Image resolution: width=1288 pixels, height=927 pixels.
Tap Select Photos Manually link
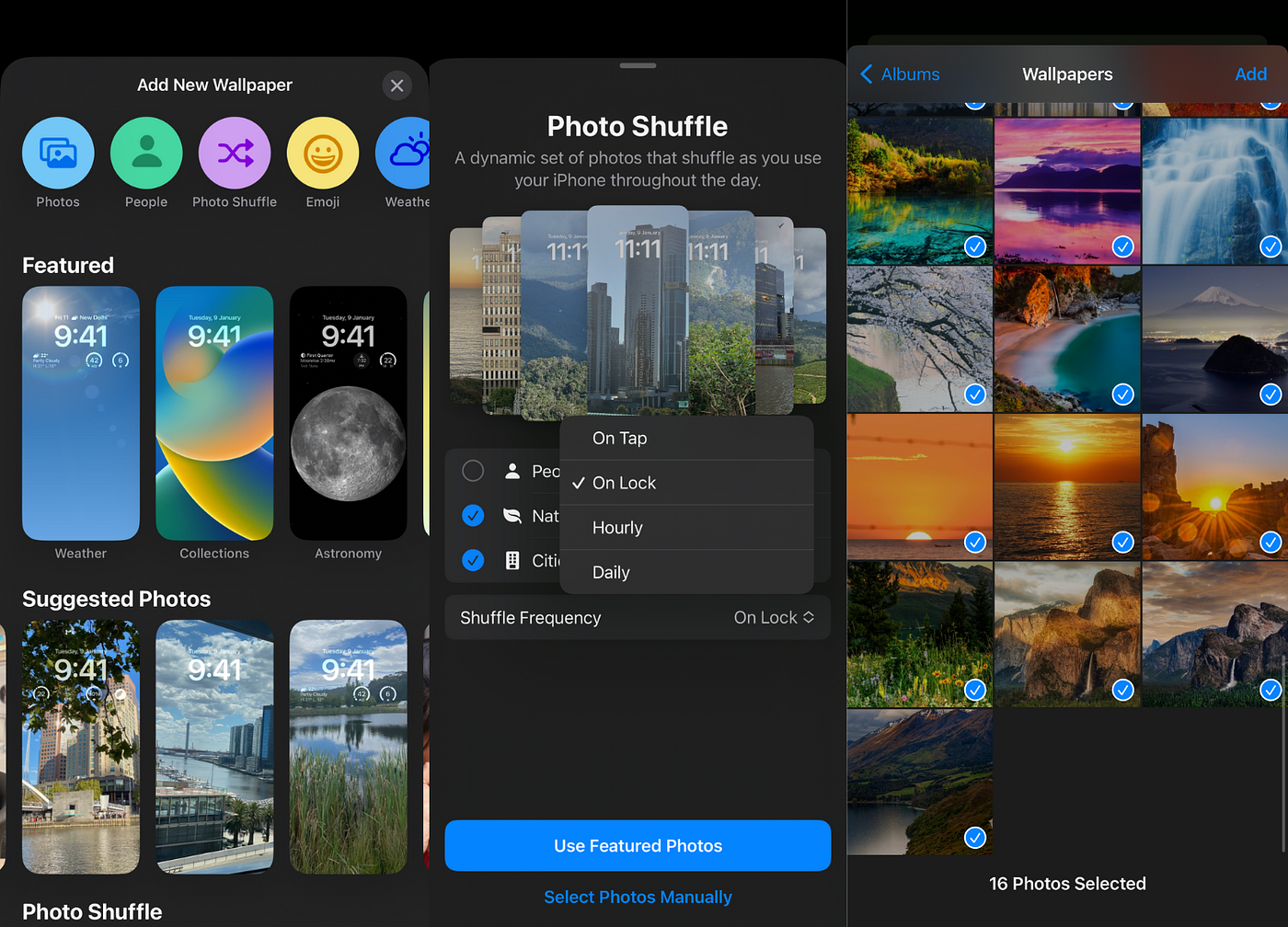[638, 897]
